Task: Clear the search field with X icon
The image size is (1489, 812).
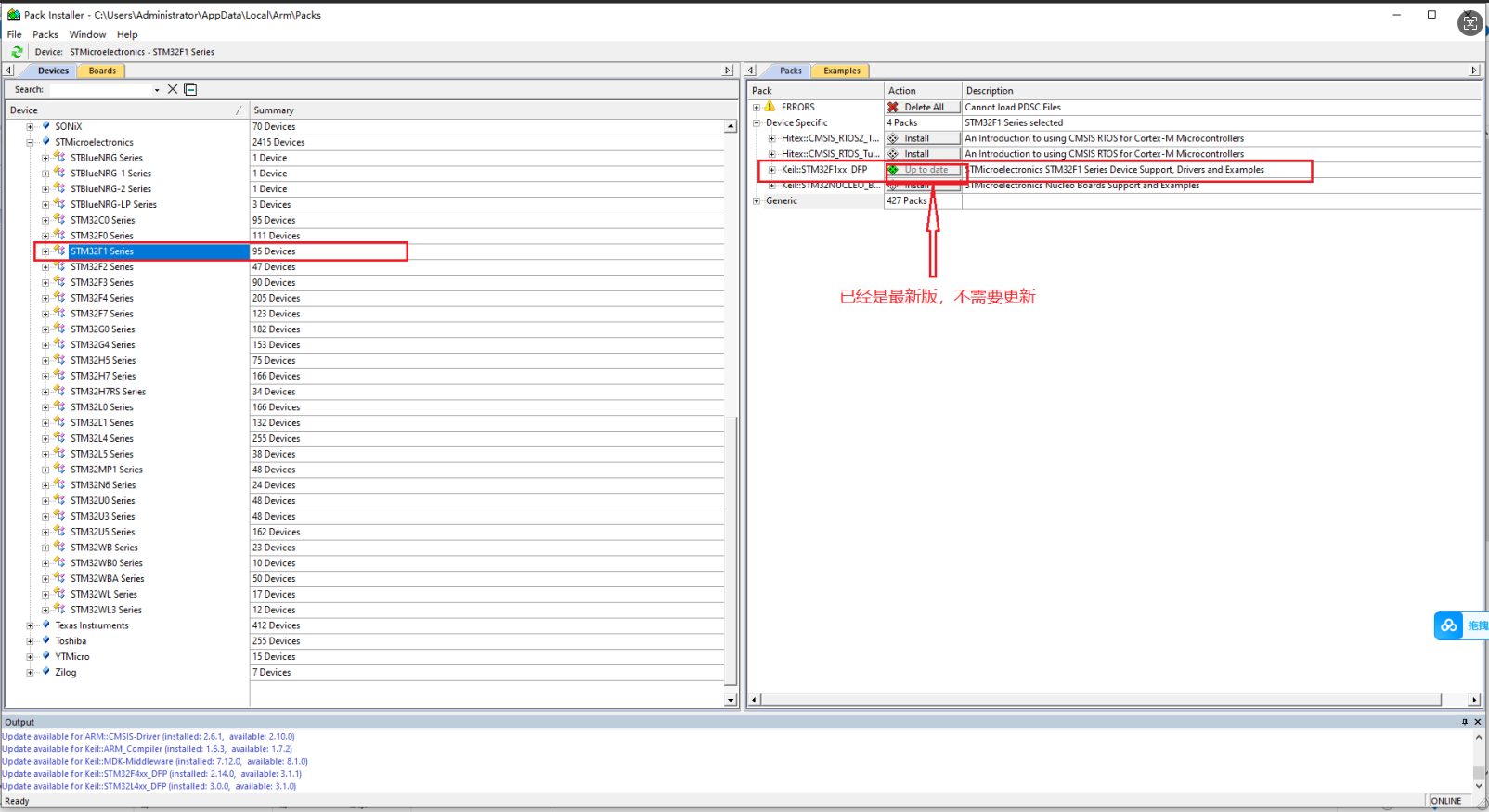Action: [x=173, y=89]
